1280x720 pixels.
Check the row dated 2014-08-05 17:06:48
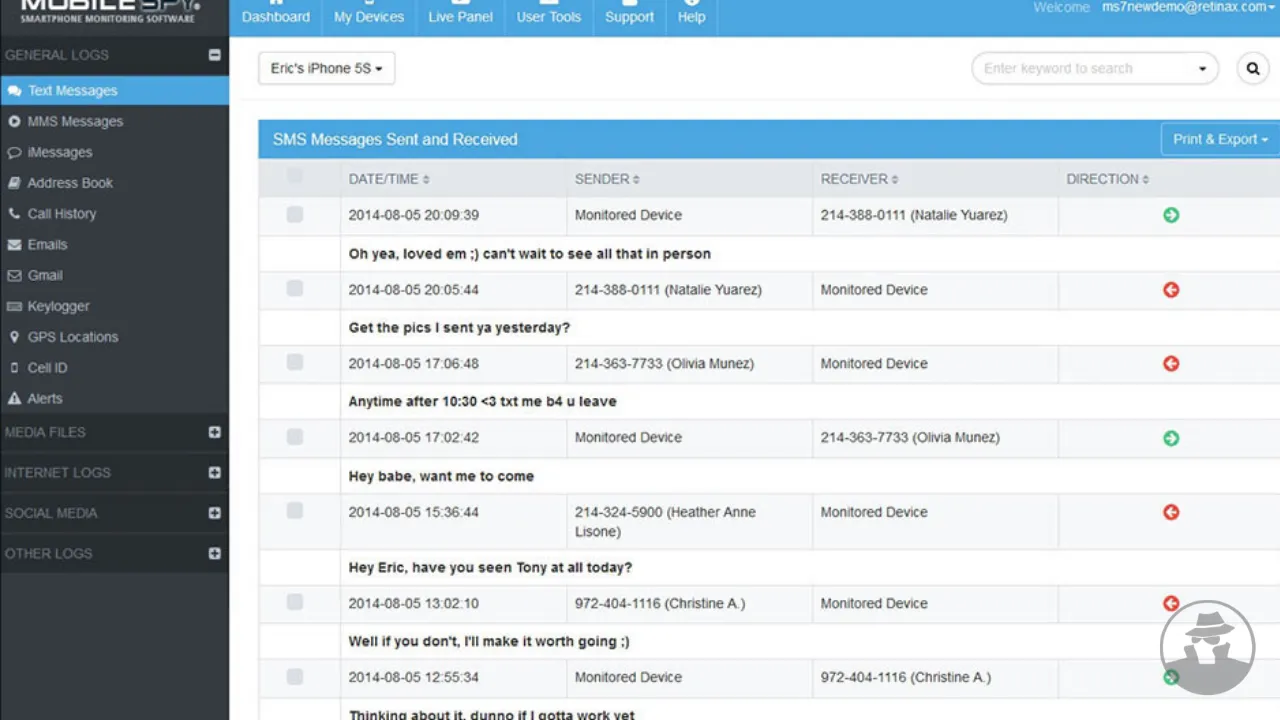(x=294, y=363)
